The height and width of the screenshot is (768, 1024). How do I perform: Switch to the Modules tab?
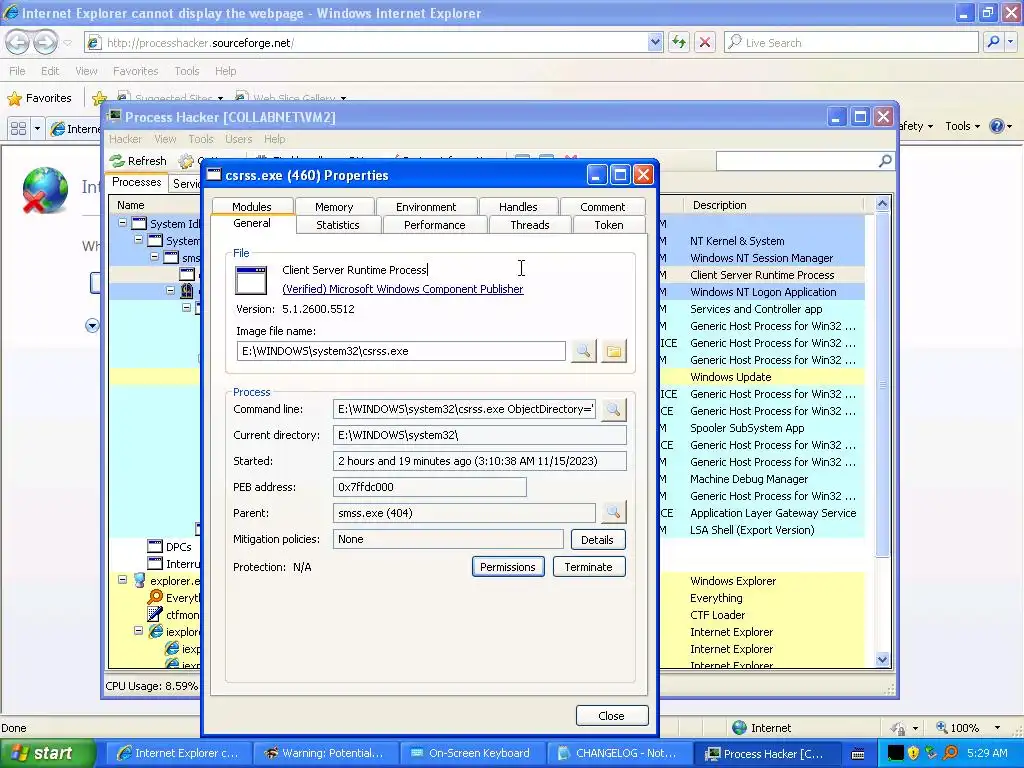tap(251, 206)
